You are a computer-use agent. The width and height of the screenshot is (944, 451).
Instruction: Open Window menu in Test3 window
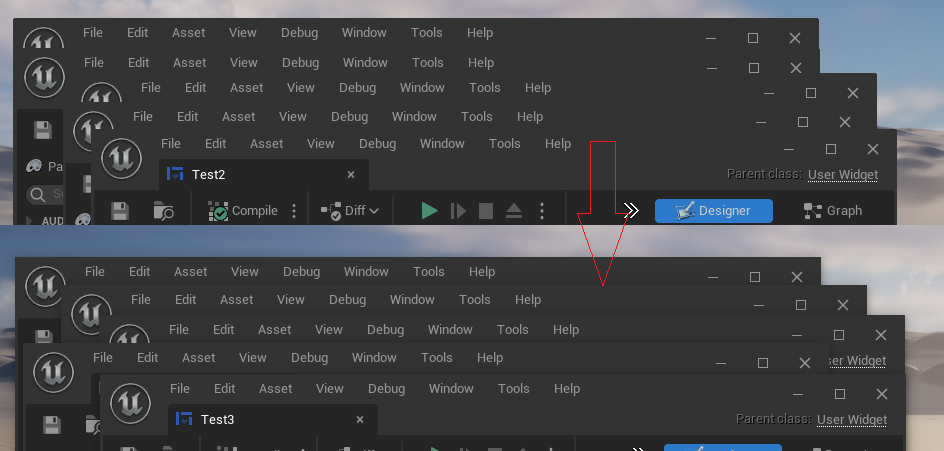[x=452, y=388]
